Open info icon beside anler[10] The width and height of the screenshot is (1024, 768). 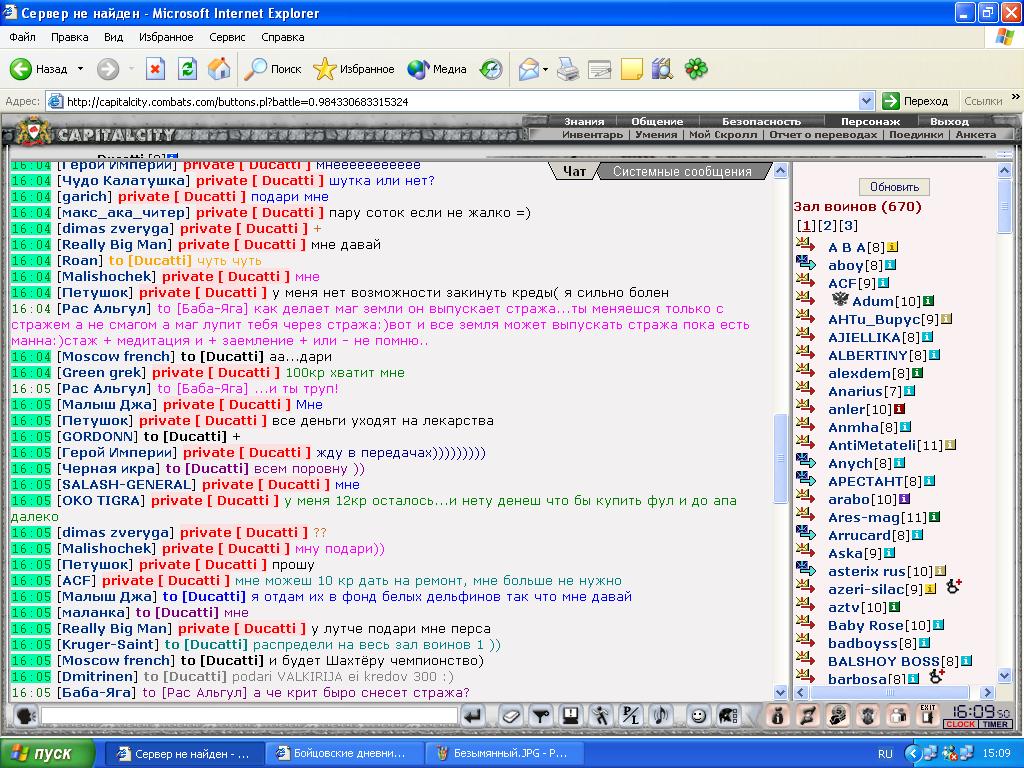click(899, 409)
